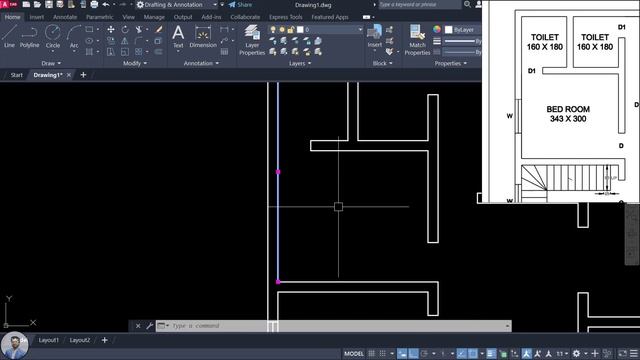Click the Insert block tool
This screenshot has width=640, height=360.
pos(374,37)
